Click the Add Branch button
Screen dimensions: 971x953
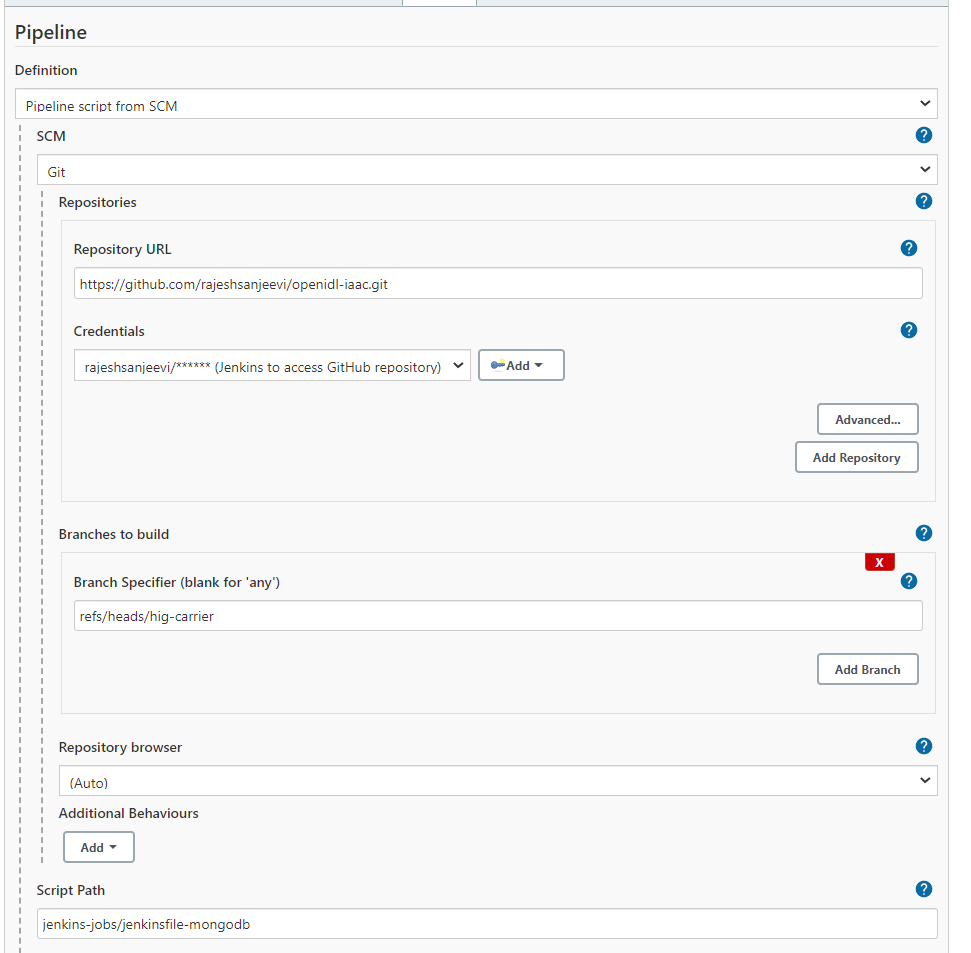[x=867, y=669]
